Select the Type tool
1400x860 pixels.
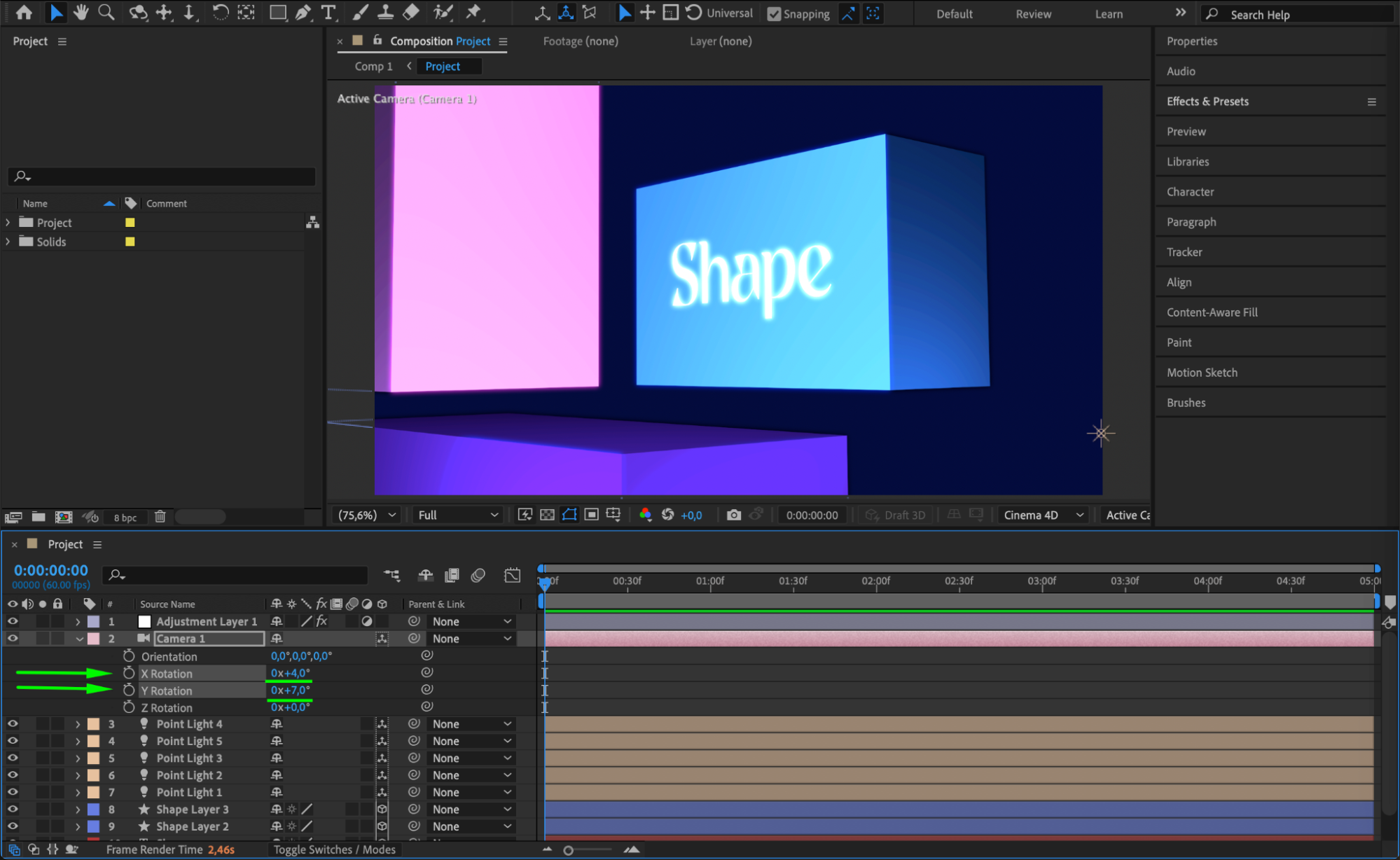click(x=328, y=12)
